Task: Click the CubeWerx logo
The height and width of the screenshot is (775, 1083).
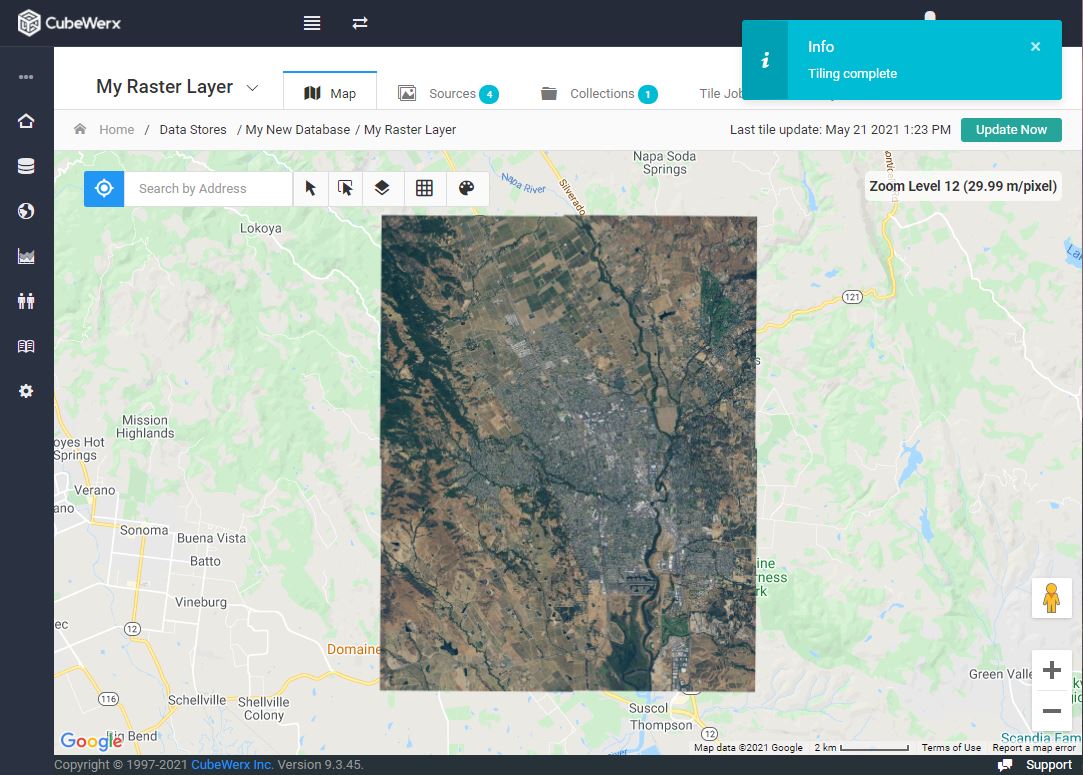Action: 69,23
